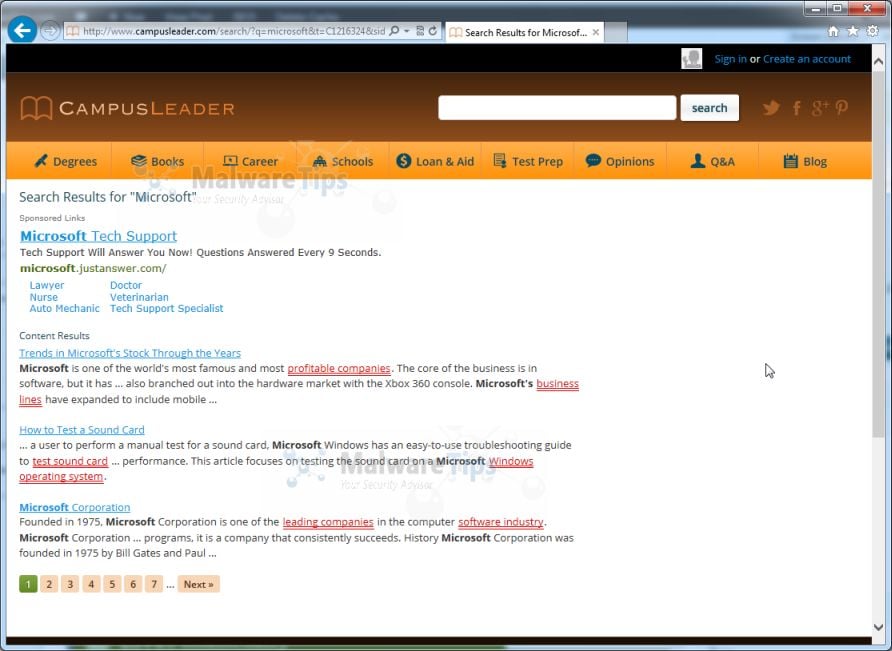Go to results page 4

[91, 584]
